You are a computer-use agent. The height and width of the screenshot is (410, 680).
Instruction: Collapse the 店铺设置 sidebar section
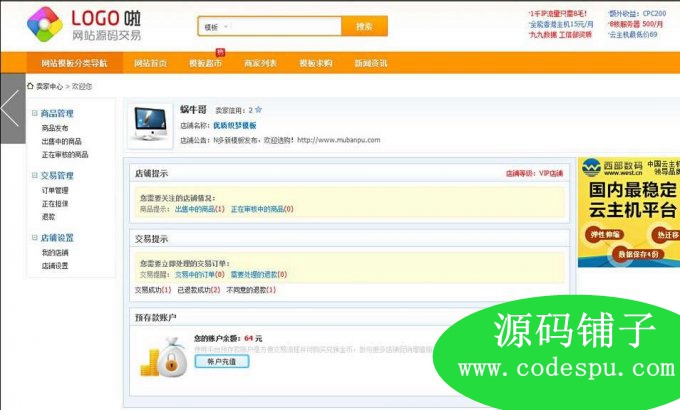(34, 237)
